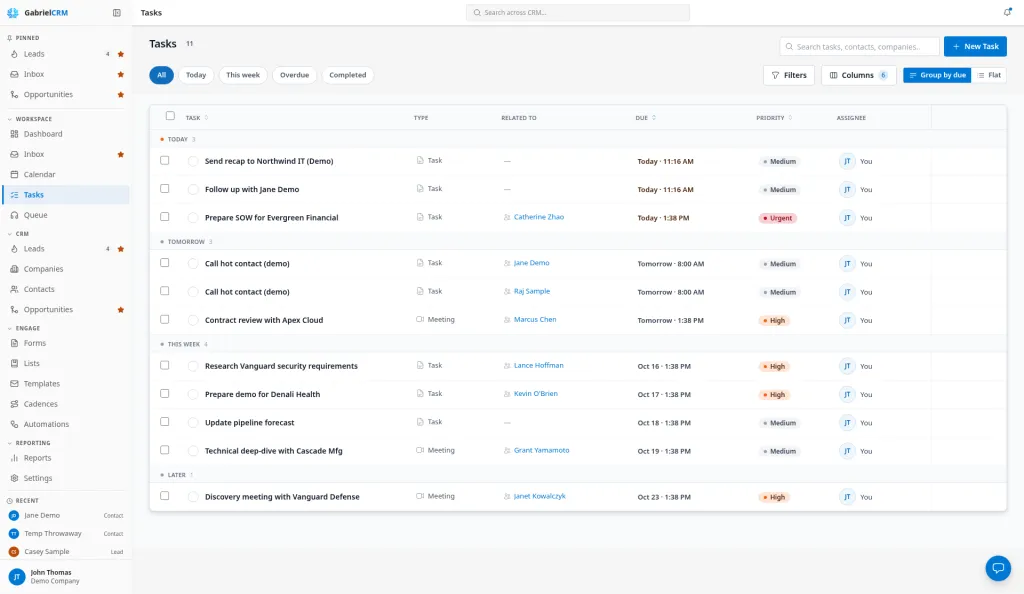Click the Contacts people icon

pos(14,289)
